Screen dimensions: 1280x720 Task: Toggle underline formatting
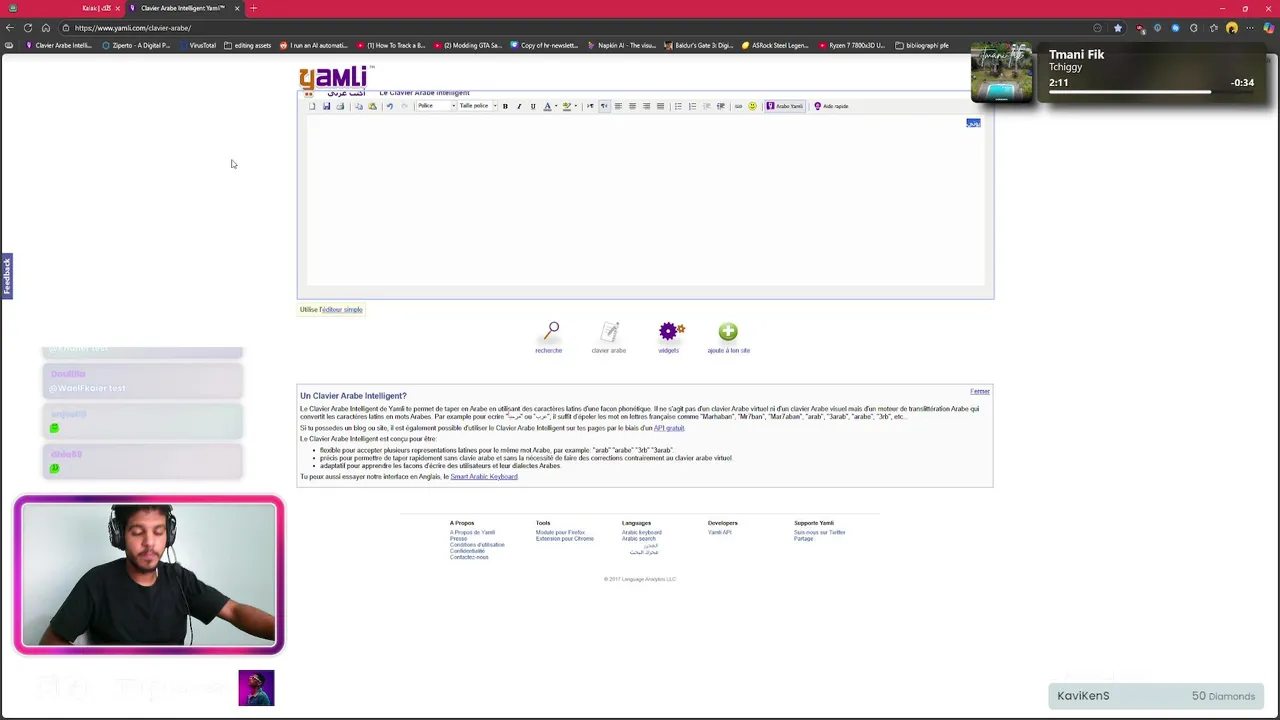pyautogui.click(x=533, y=106)
